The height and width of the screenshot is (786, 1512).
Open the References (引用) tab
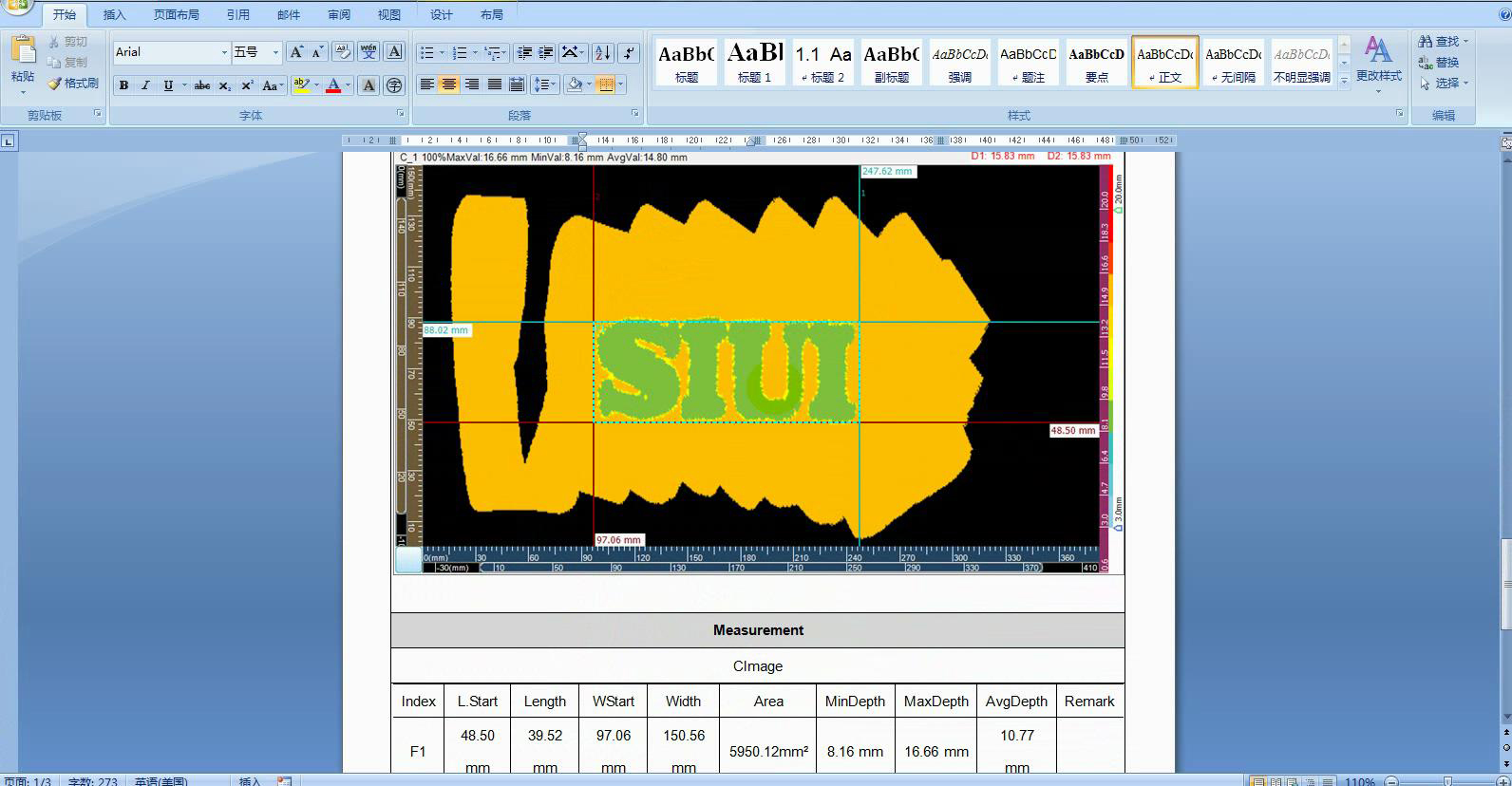[238, 14]
